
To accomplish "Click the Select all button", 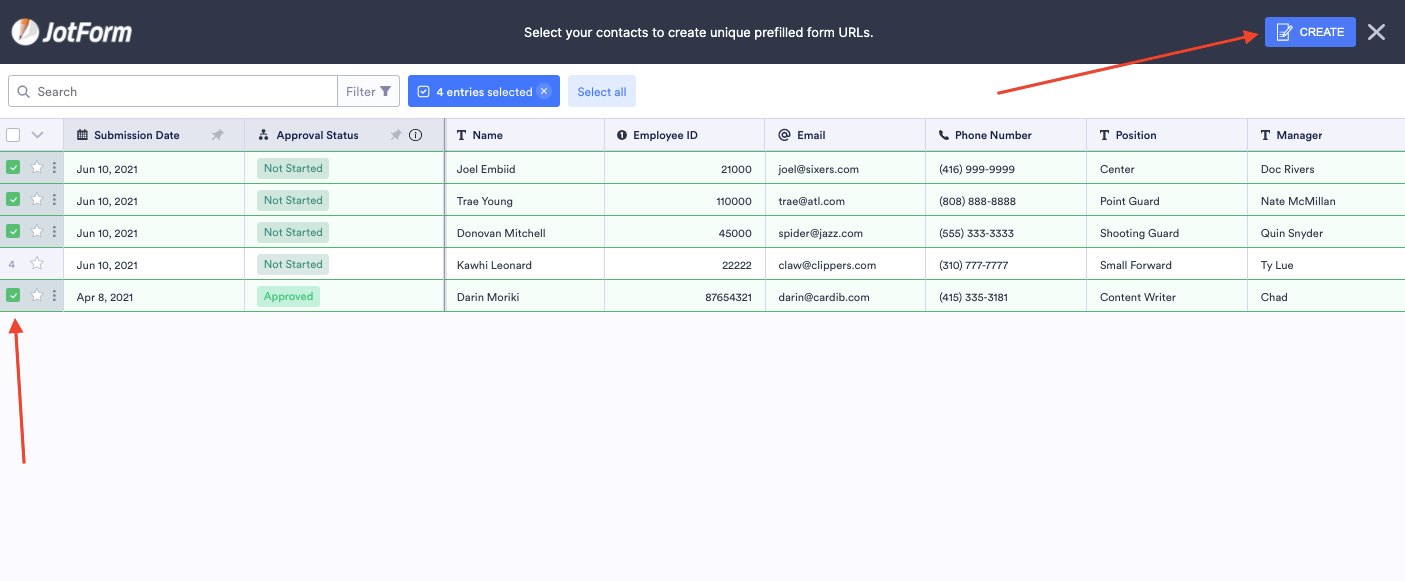I will pos(602,91).
